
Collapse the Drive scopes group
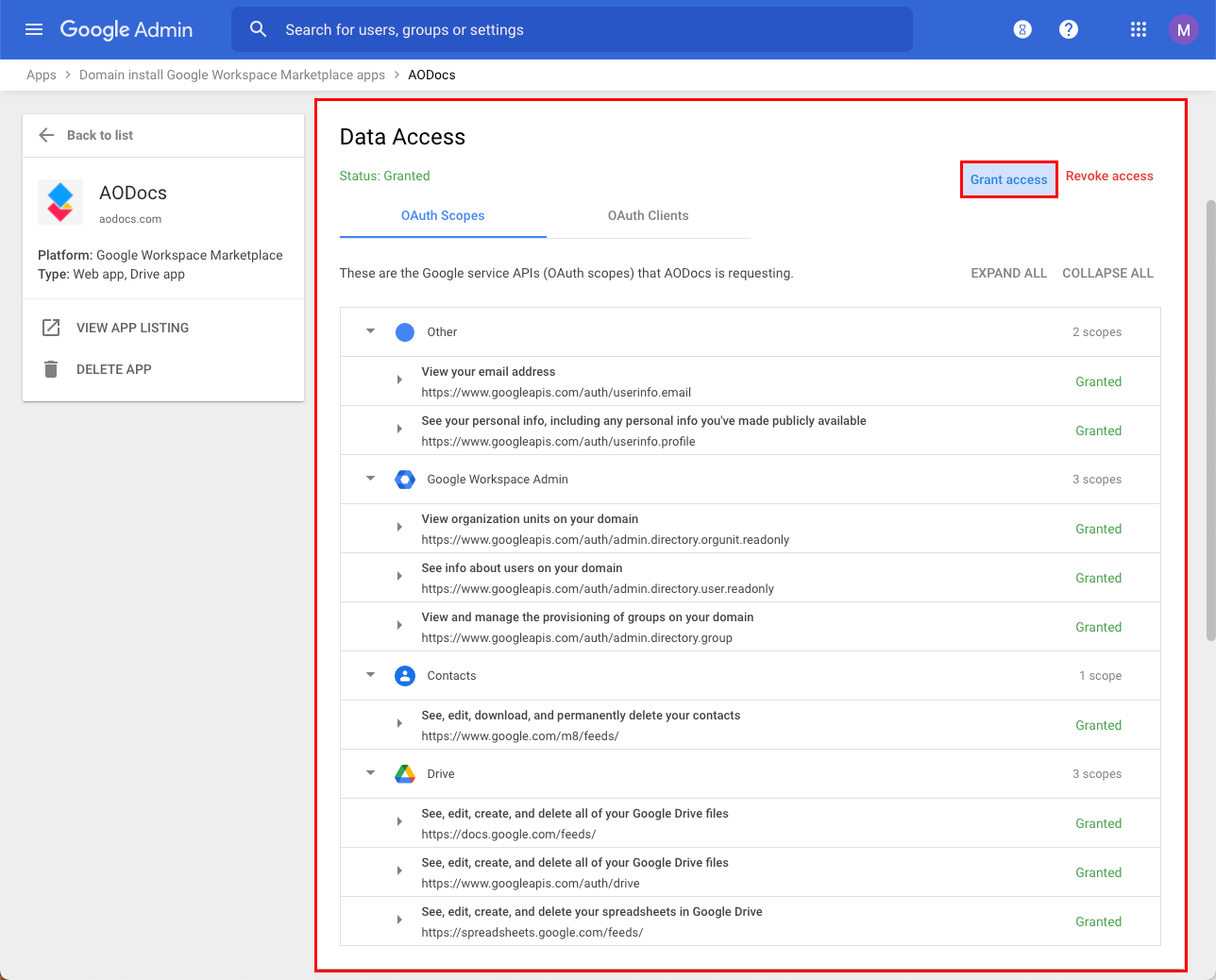[x=370, y=773]
